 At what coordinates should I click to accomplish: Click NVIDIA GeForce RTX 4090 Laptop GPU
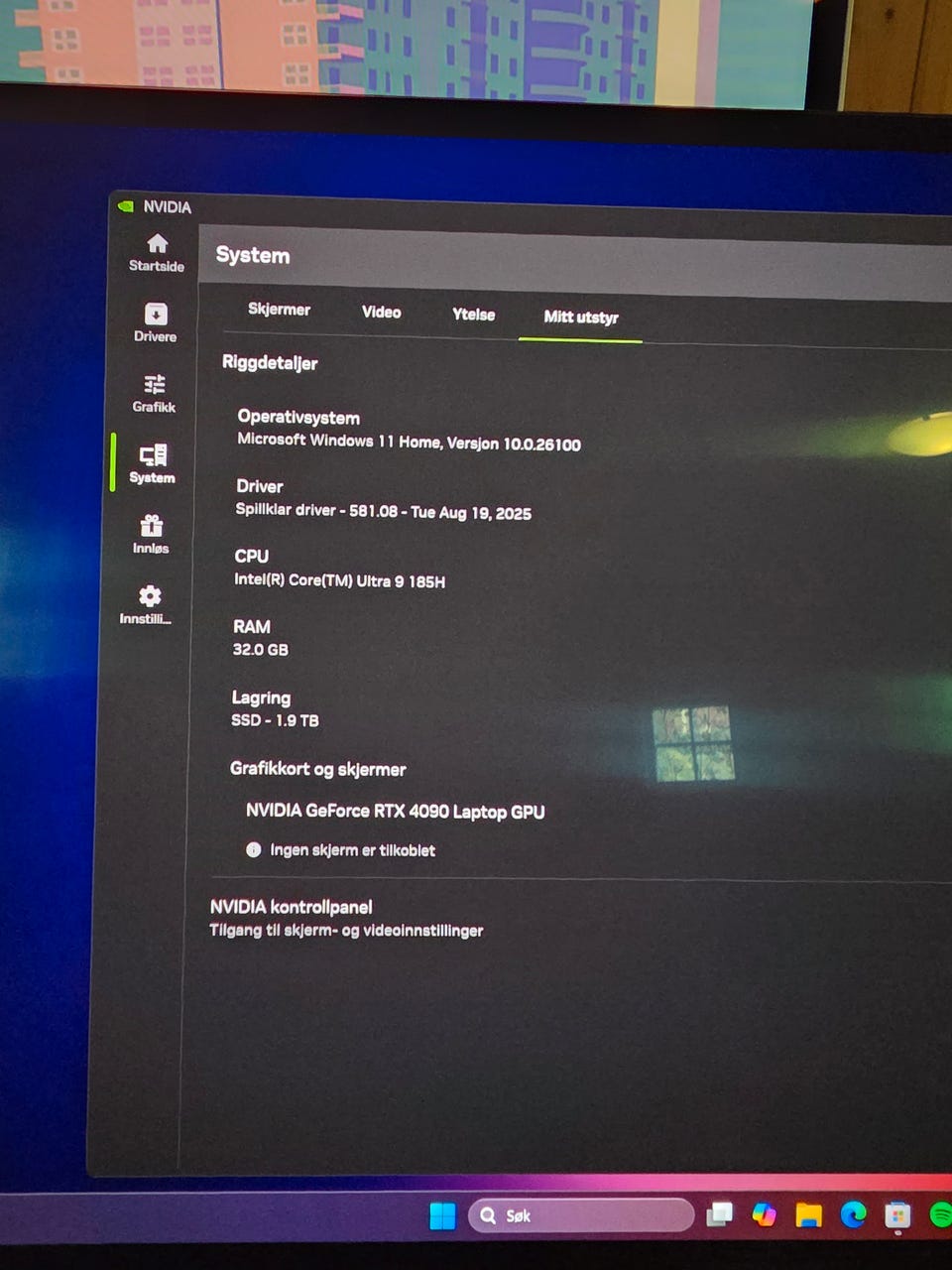[396, 812]
